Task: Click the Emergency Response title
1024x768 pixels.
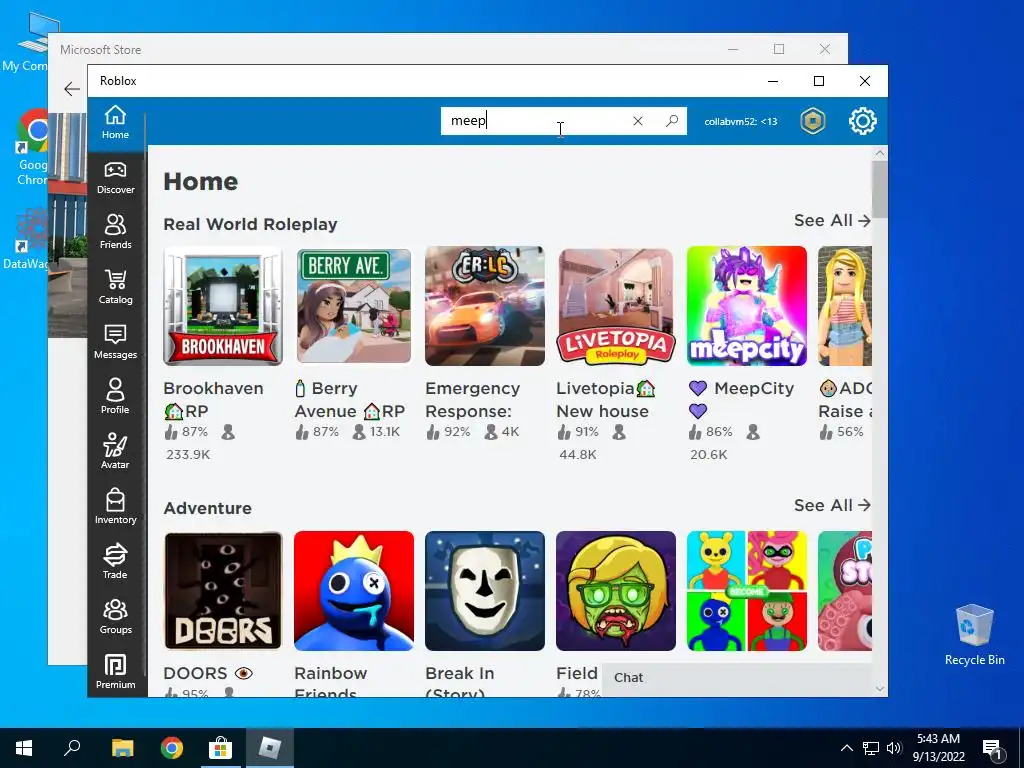Action: coord(473,400)
